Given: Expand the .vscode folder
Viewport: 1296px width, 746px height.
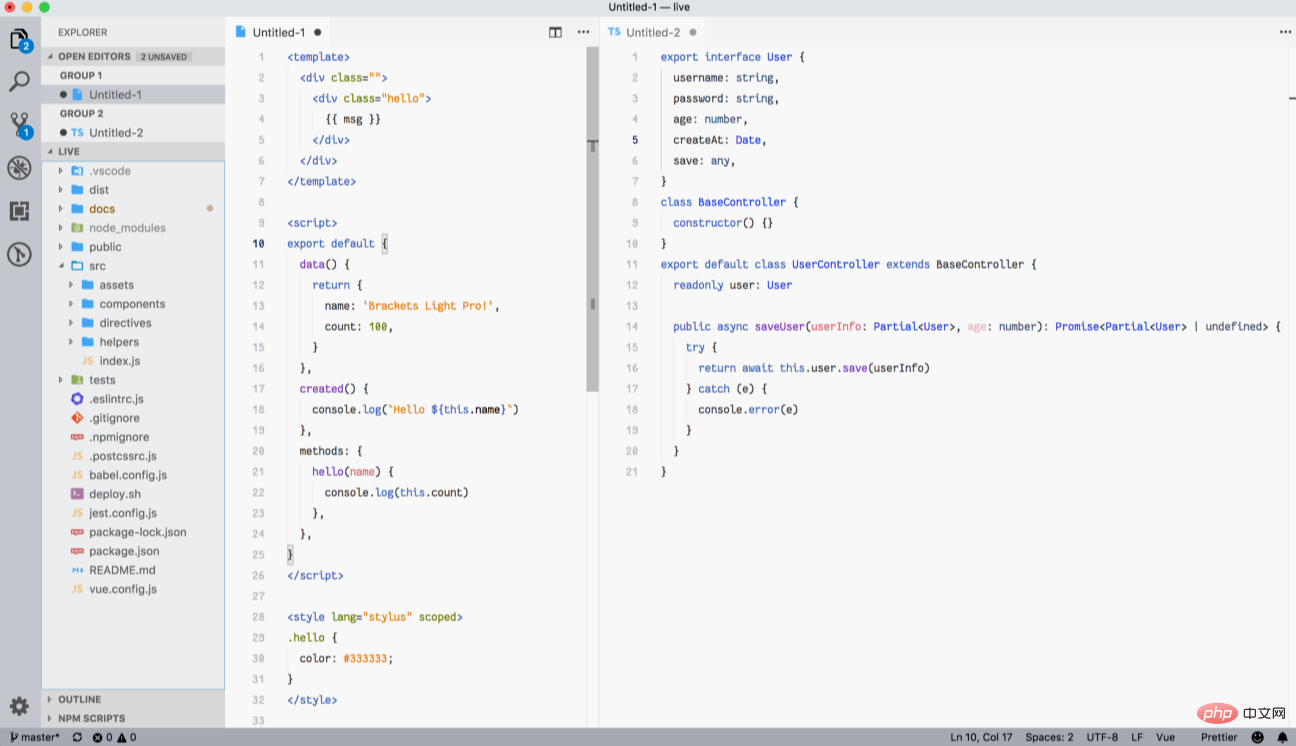Looking at the screenshot, I should pyautogui.click(x=61, y=171).
